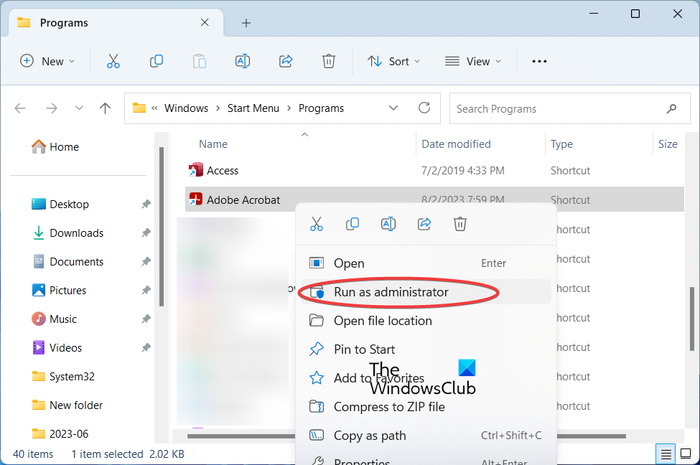Screen dimensions: 700x465
Task: Click Start Menu in the address breadcrumb
Action: tap(253, 108)
